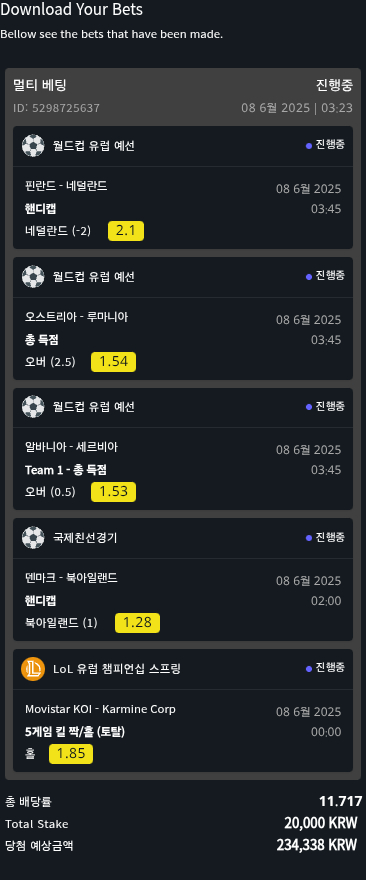Click purple 진행중 dot on the 핀란드 - 네덜란드 card
The width and height of the screenshot is (366, 880).
[309, 146]
